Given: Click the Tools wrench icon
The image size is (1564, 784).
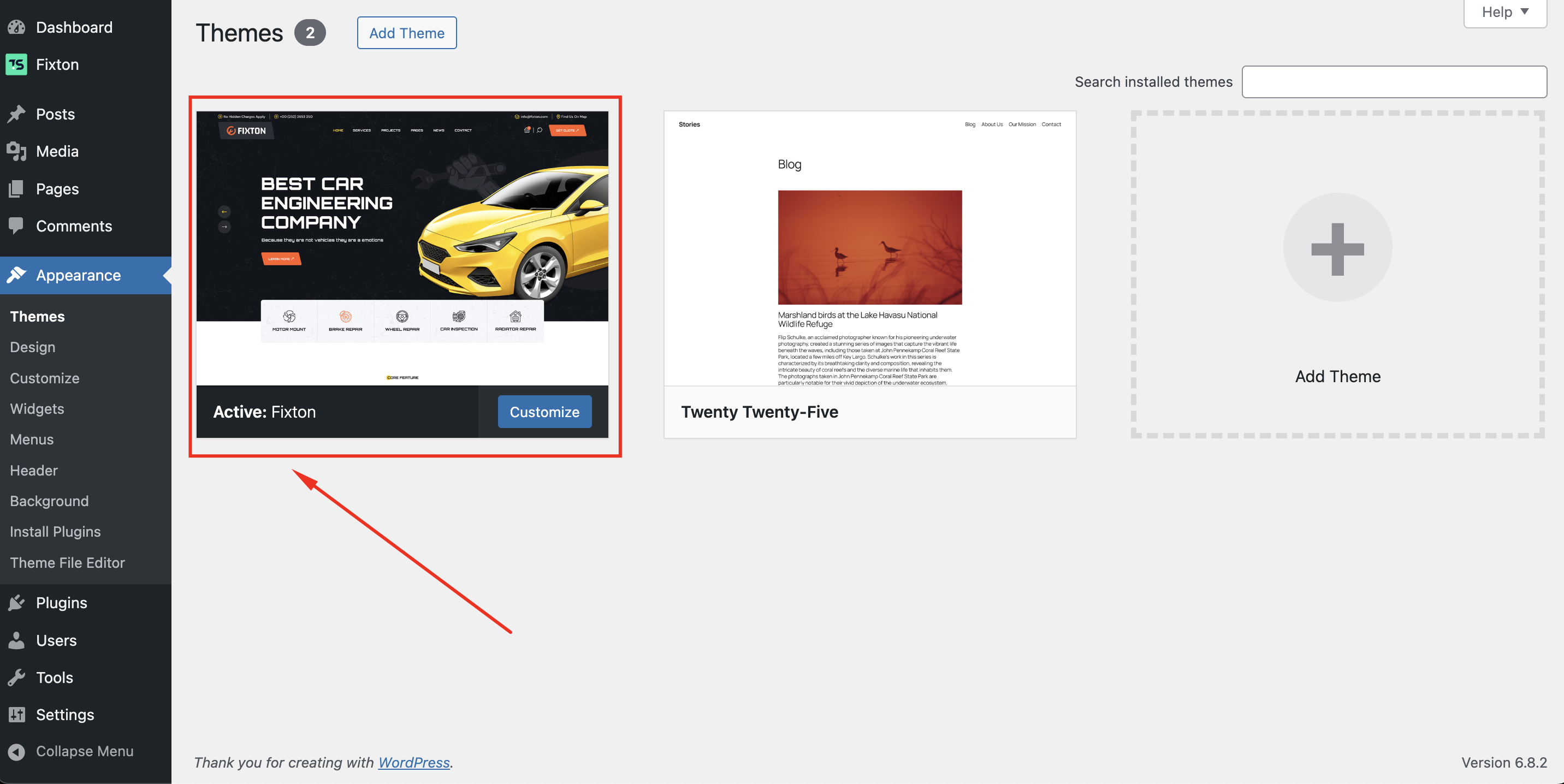Looking at the screenshot, I should pos(16,677).
